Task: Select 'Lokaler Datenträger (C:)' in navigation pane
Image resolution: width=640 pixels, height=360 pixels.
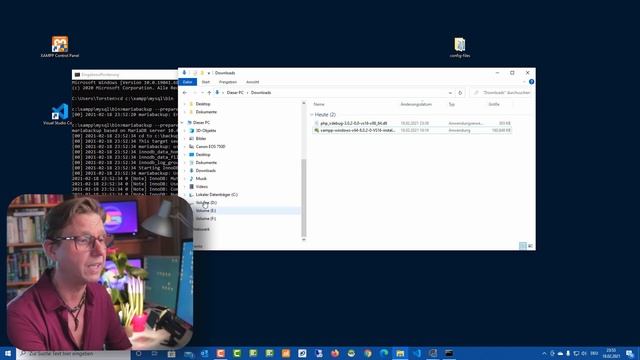Action: coord(216,195)
